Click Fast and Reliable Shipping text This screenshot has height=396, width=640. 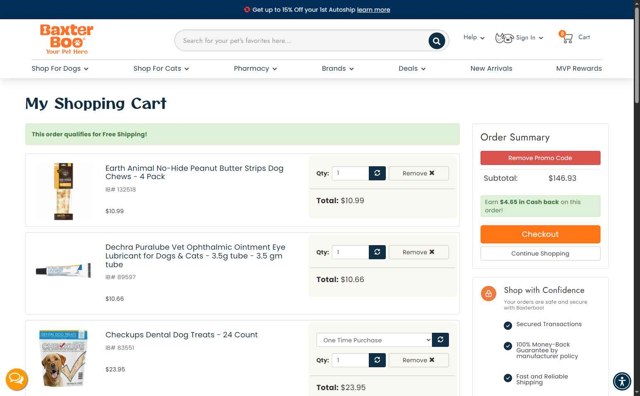coord(542,379)
